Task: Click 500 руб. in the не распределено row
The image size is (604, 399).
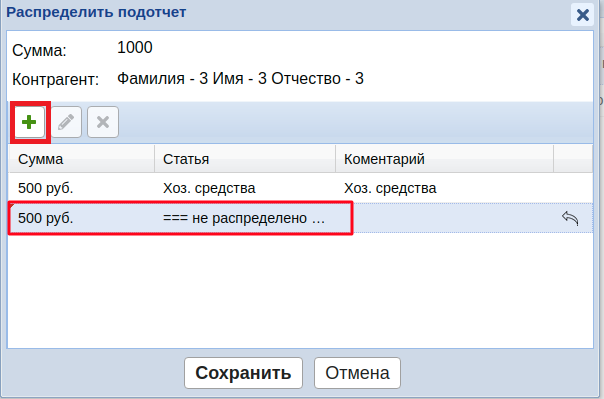Action: coord(45,218)
